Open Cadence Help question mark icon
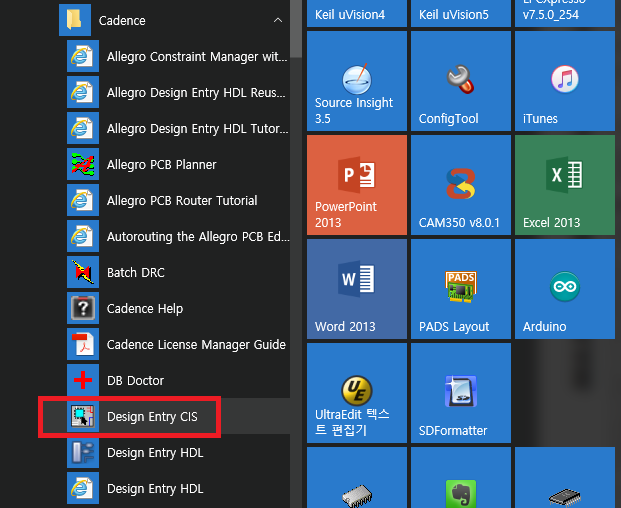This screenshot has width=621, height=508. tap(83, 308)
